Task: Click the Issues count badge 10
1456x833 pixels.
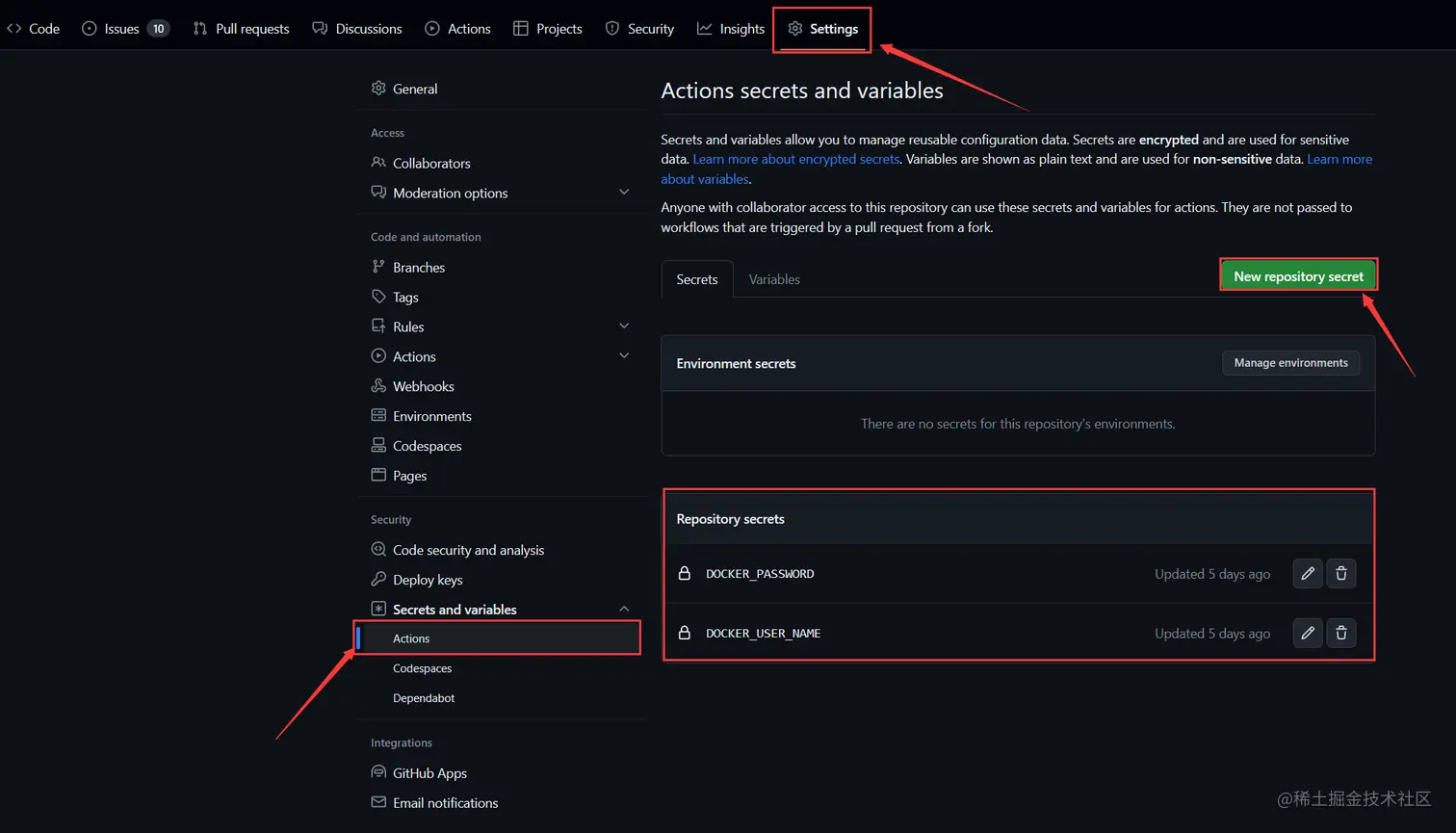Action: [158, 29]
